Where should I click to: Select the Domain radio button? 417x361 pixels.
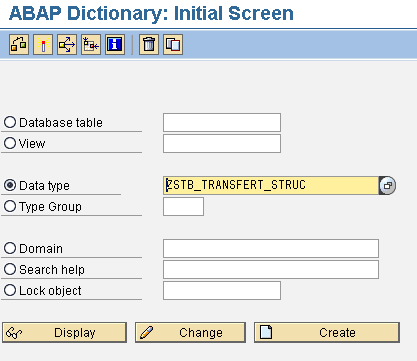(10, 248)
